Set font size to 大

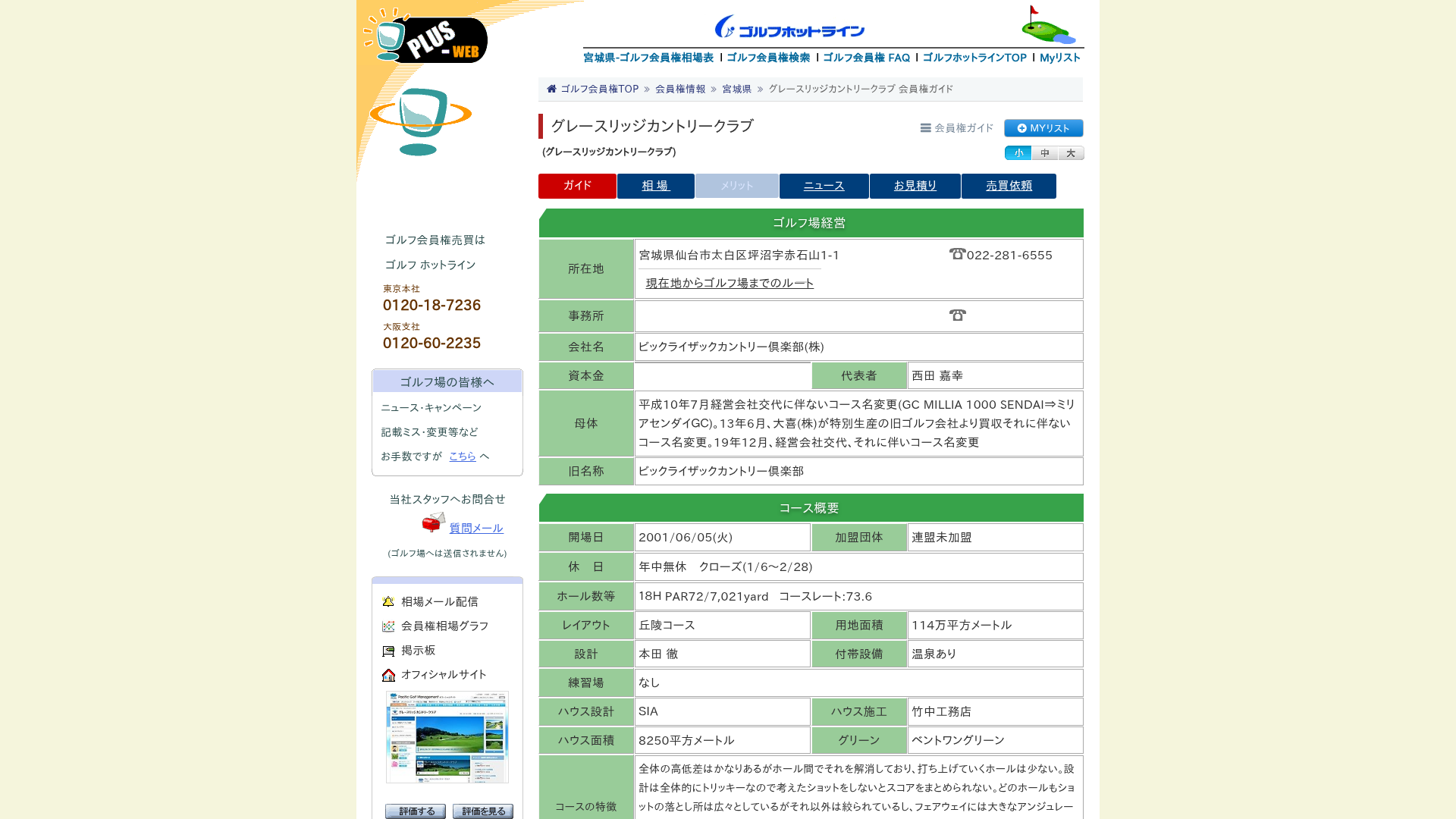pos(1071,153)
